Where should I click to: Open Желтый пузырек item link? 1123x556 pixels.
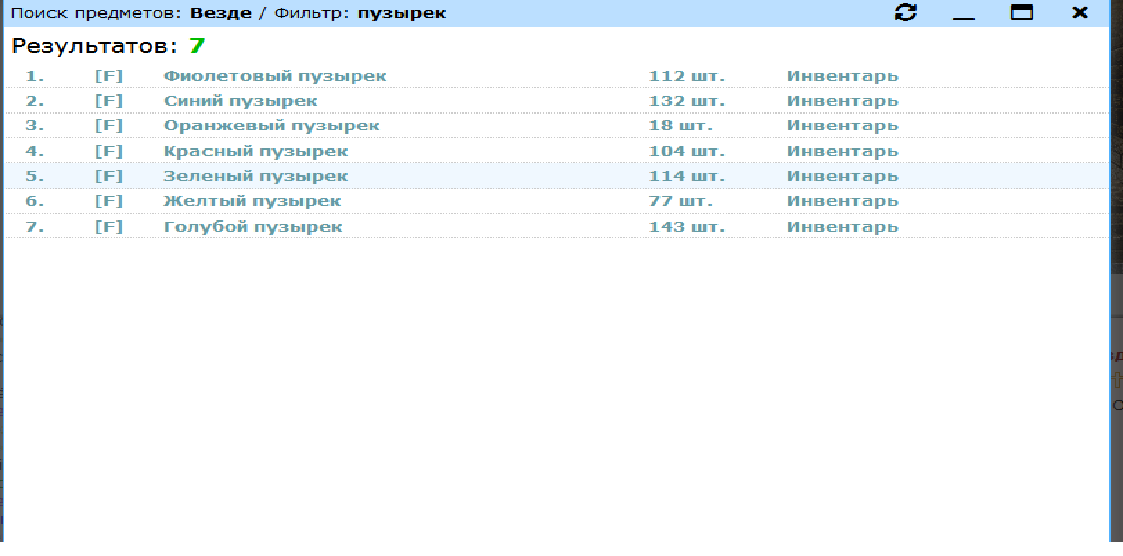tap(252, 201)
